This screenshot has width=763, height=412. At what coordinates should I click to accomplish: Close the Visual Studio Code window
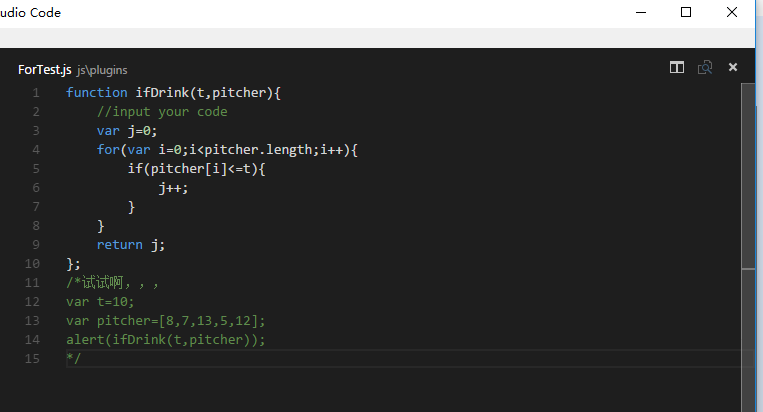732,12
